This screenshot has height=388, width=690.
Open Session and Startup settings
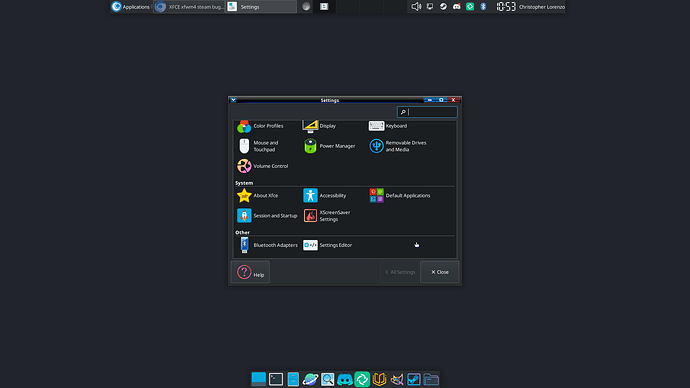tap(267, 216)
